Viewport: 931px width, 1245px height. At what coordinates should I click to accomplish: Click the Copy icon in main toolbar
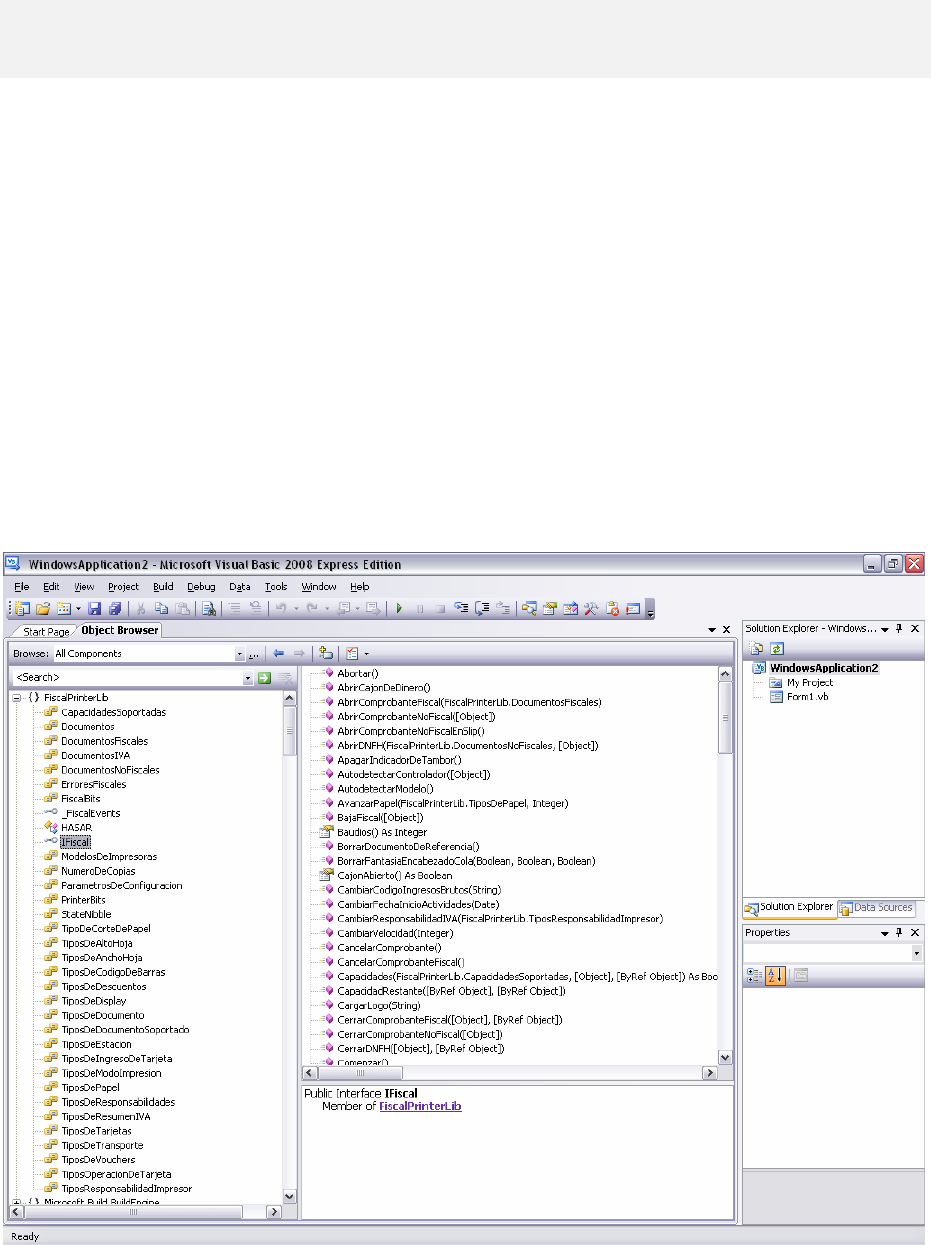point(161,608)
